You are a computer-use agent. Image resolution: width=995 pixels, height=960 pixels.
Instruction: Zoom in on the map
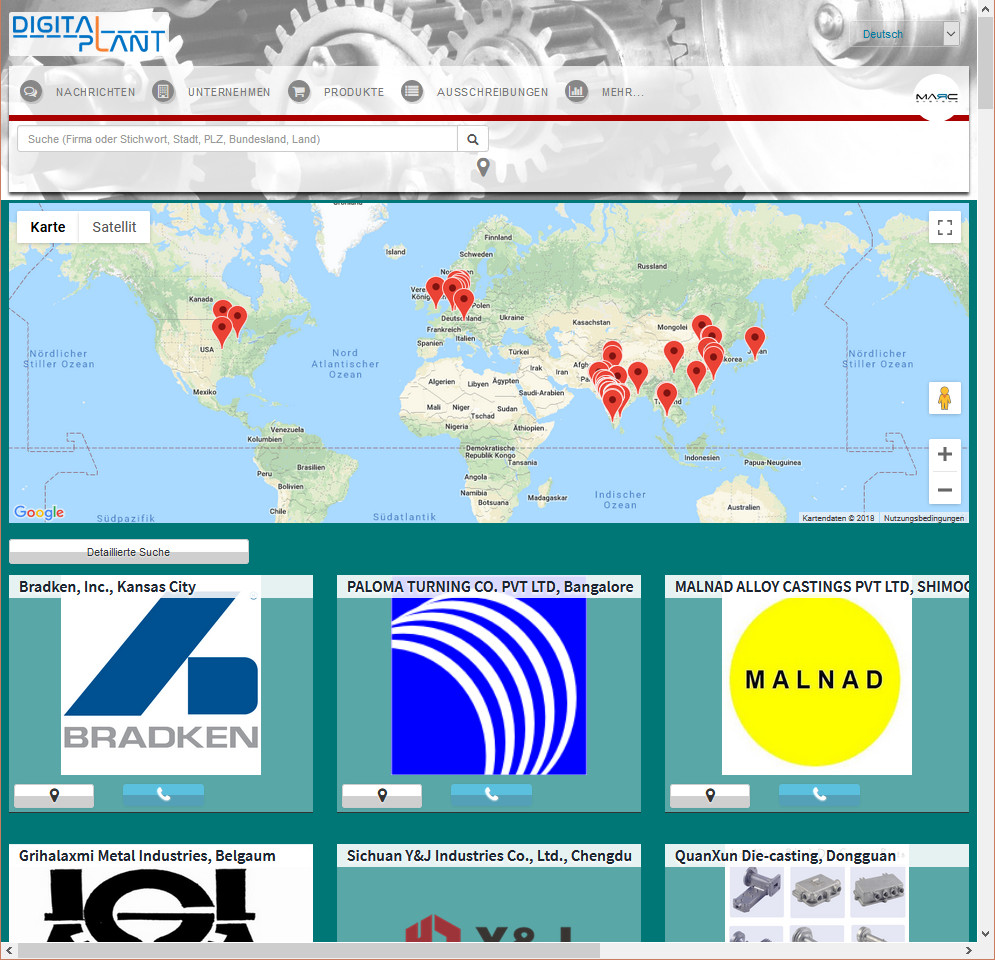click(x=945, y=454)
